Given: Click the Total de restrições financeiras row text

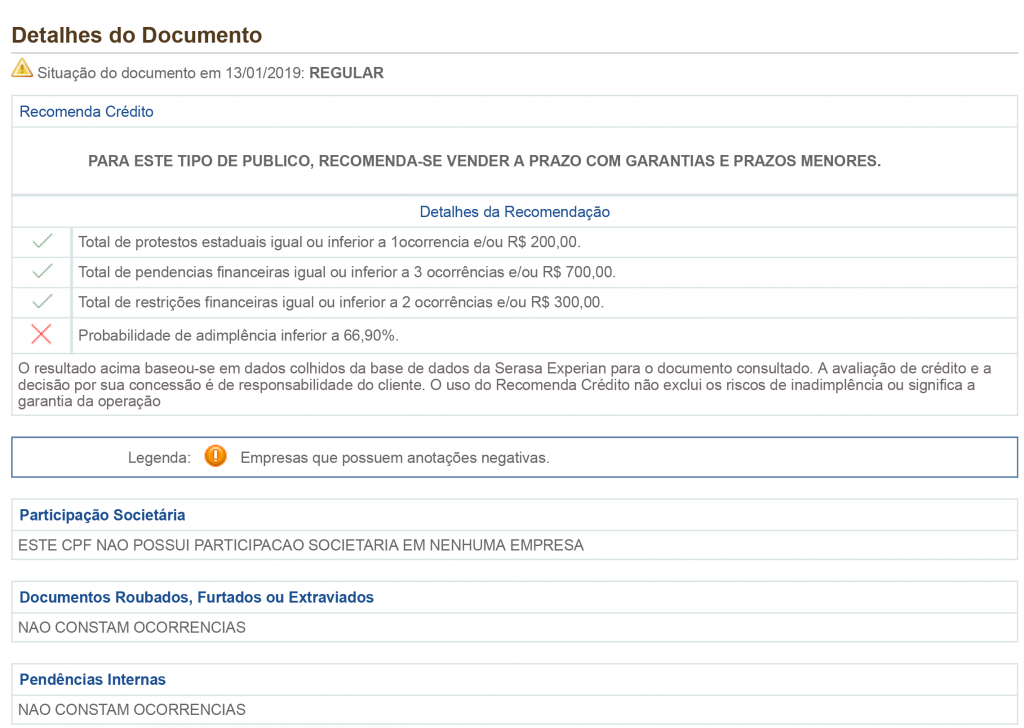Looking at the screenshot, I should [x=341, y=302].
